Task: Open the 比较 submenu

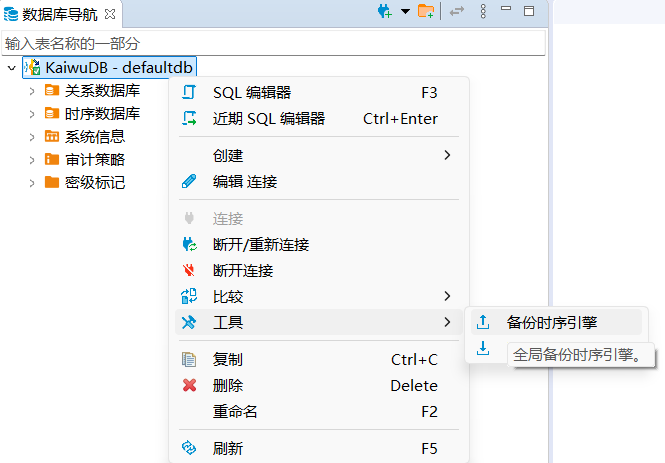Action: coord(319,296)
